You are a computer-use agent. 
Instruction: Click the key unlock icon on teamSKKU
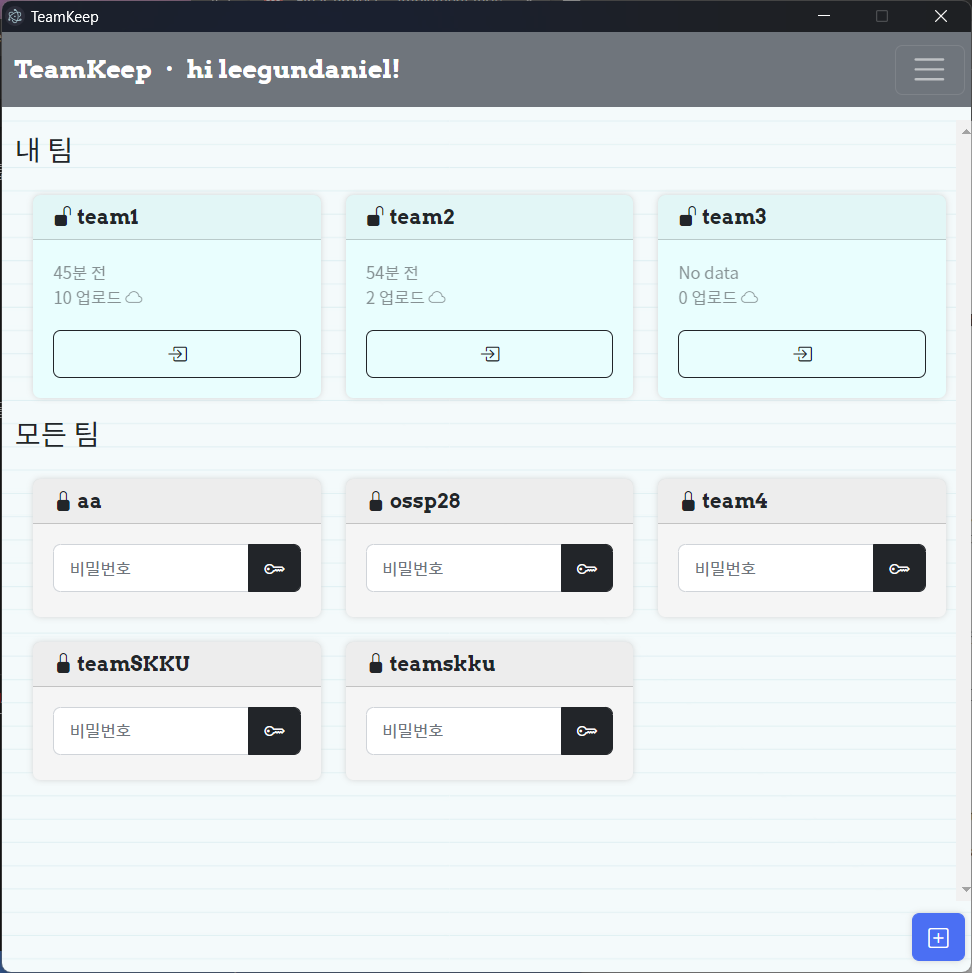[x=274, y=730]
